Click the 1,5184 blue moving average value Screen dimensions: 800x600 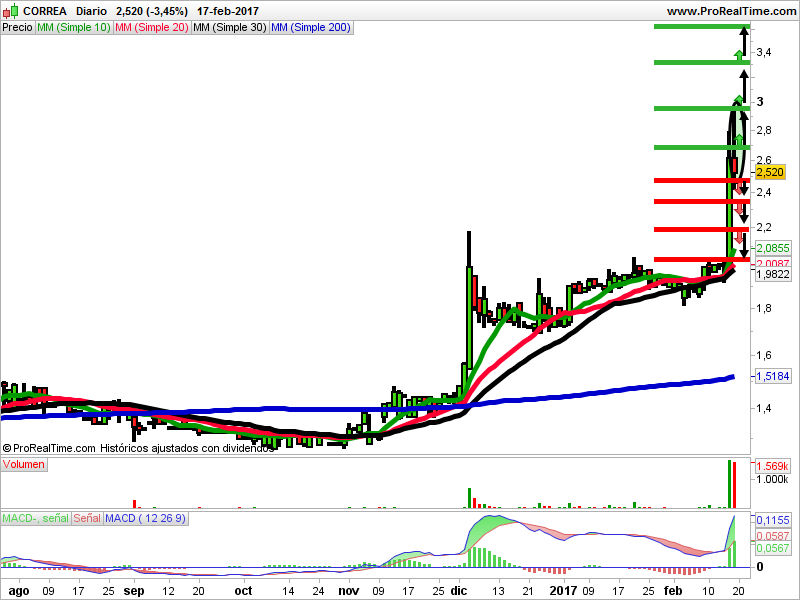[772, 377]
